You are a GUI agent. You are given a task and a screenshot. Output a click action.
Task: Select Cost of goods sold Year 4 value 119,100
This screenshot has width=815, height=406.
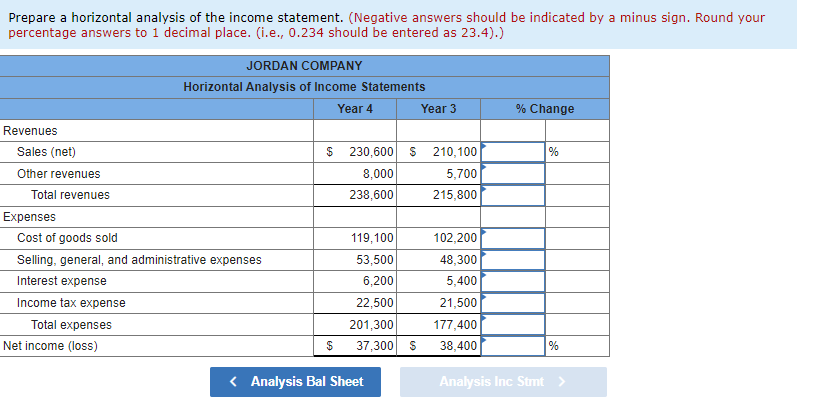pyautogui.click(x=372, y=239)
